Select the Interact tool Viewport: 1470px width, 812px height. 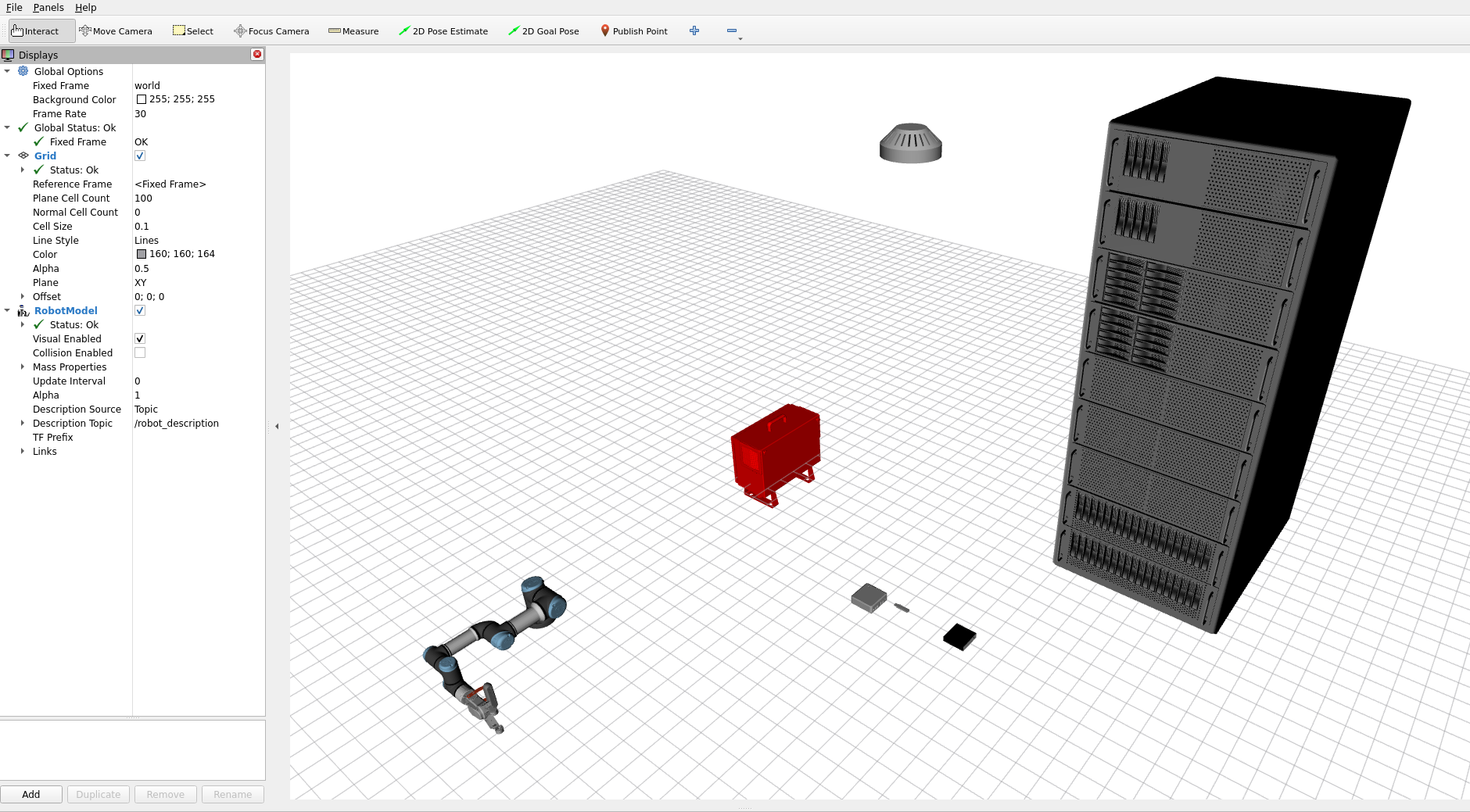42,31
